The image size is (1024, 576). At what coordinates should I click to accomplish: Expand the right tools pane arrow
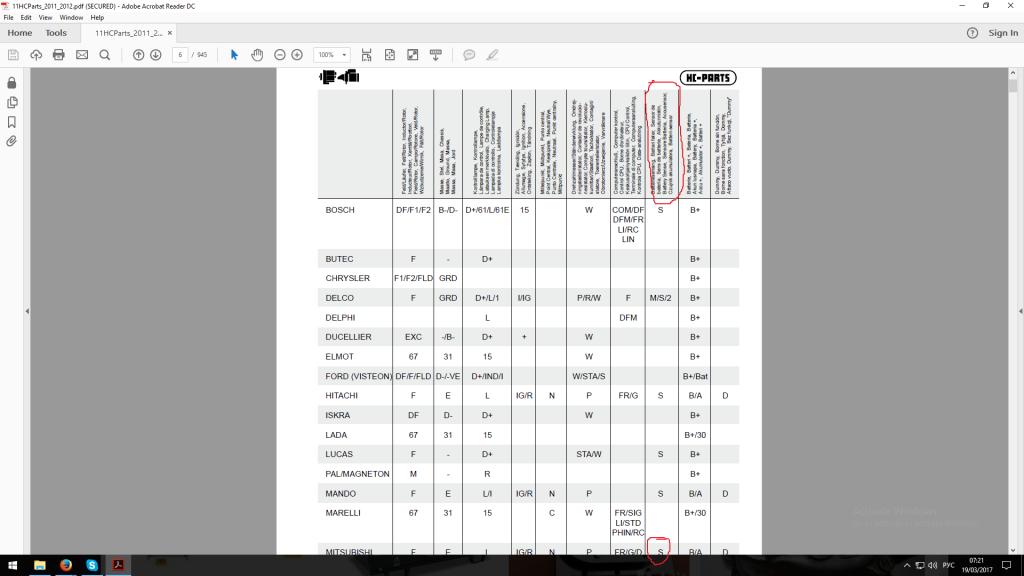[x=1020, y=312]
